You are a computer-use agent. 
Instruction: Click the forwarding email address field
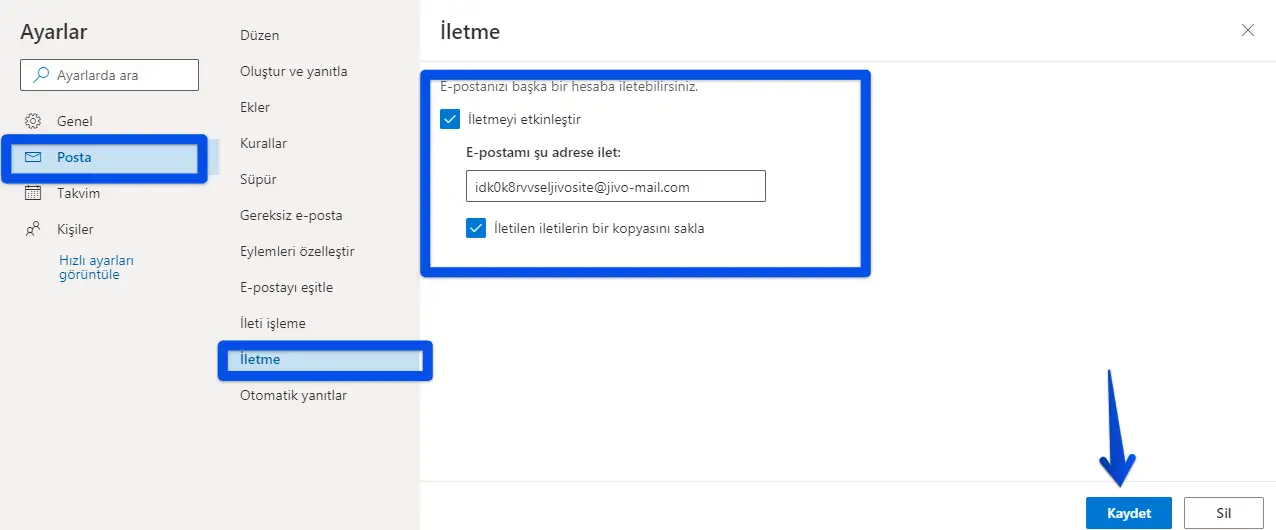point(615,186)
